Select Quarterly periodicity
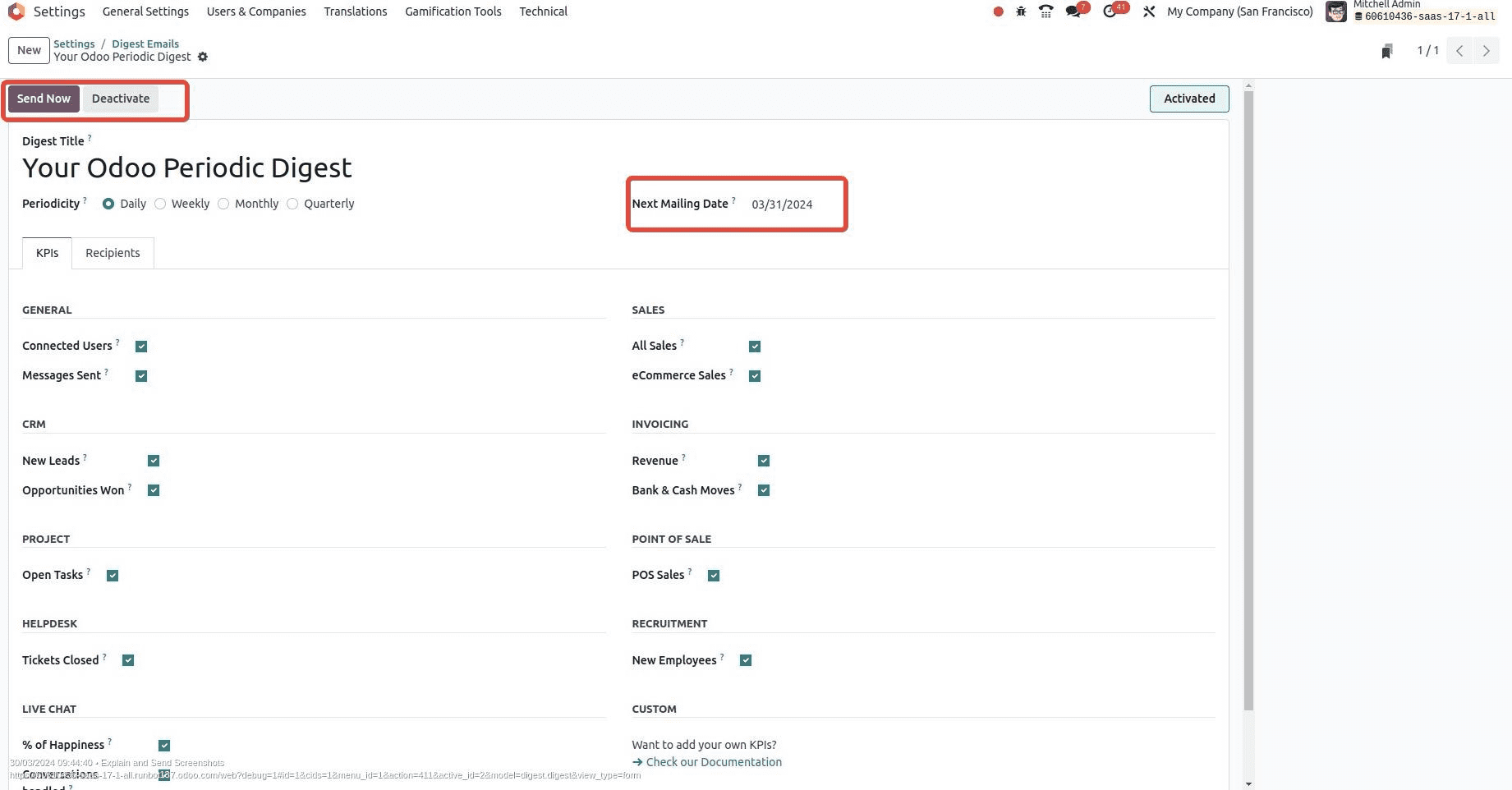 click(292, 204)
